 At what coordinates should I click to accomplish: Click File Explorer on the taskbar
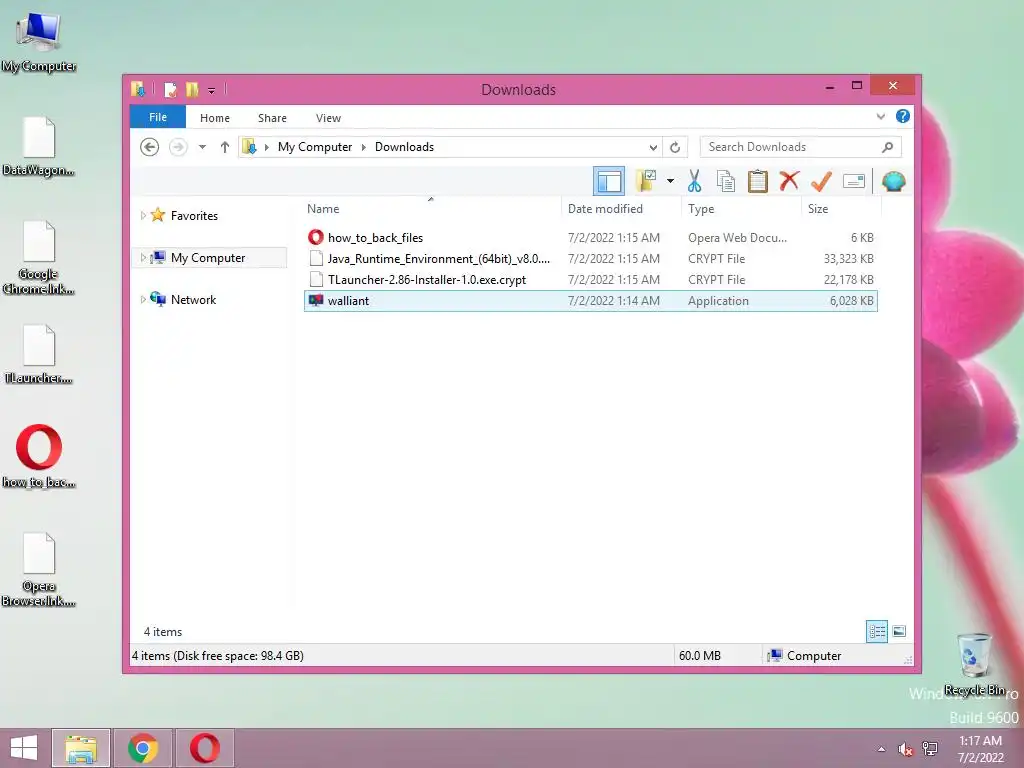point(81,748)
